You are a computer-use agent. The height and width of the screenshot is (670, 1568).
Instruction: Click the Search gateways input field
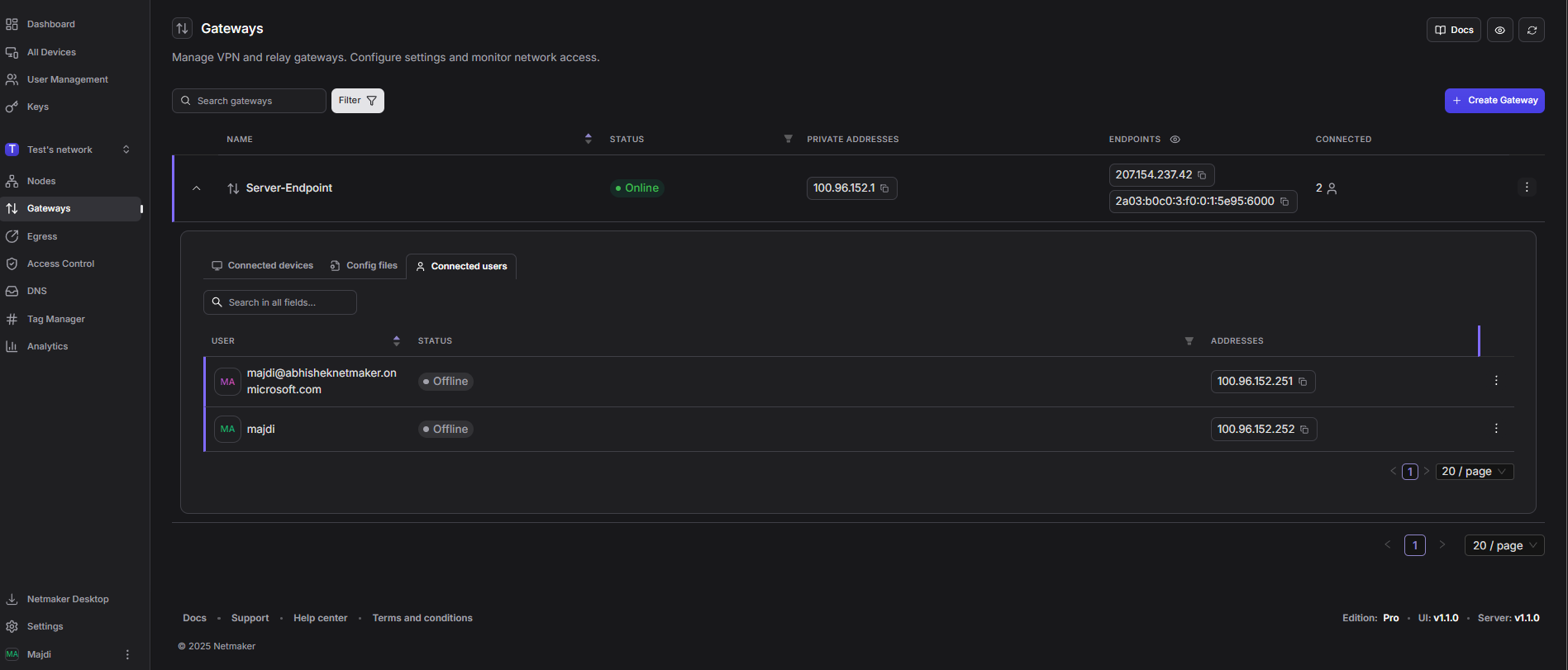click(x=256, y=101)
